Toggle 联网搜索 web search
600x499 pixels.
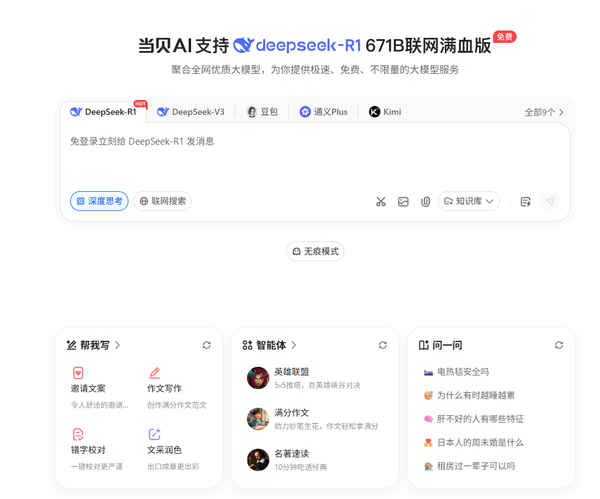click(x=162, y=201)
